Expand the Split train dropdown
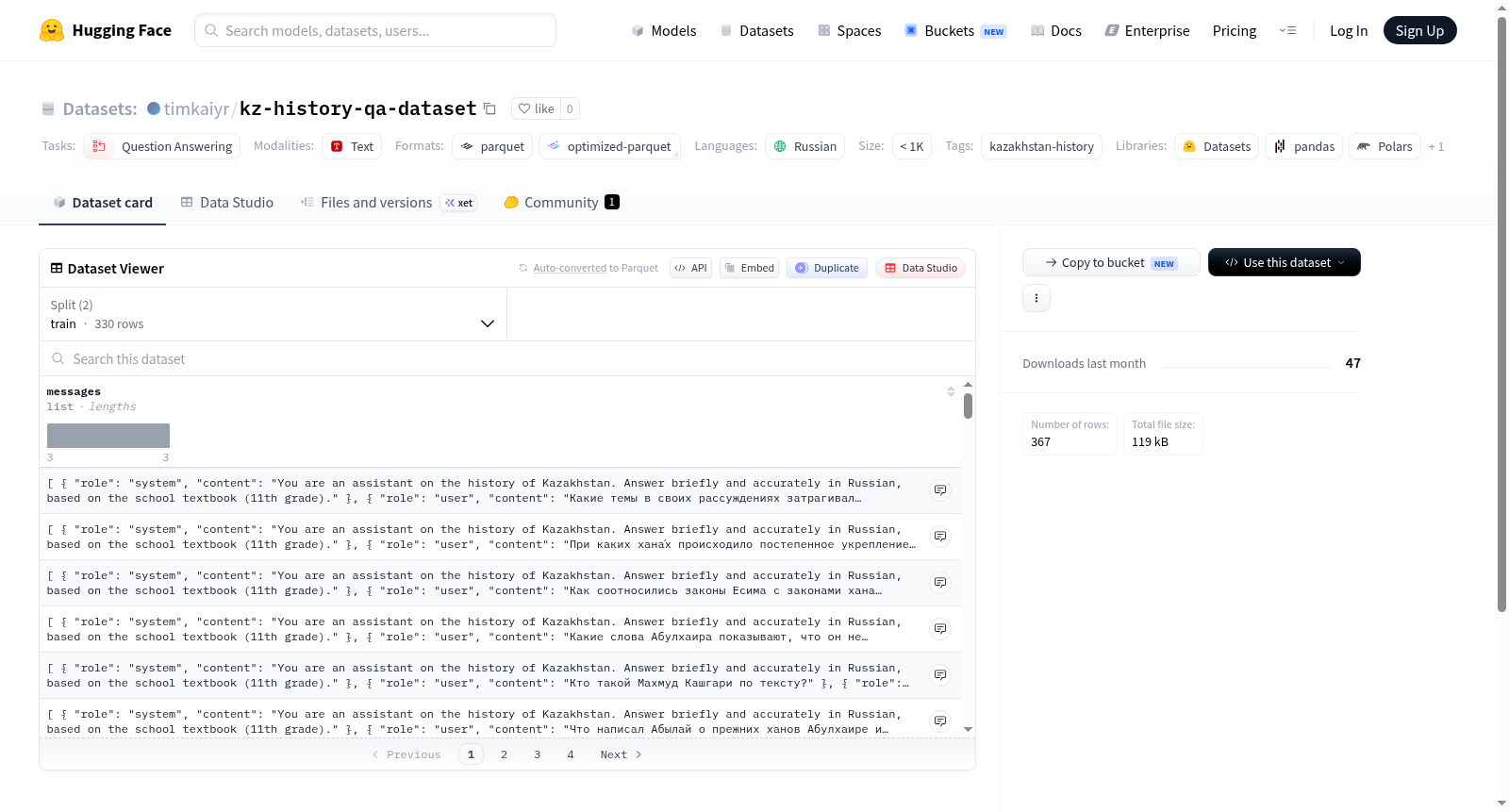 273,314
